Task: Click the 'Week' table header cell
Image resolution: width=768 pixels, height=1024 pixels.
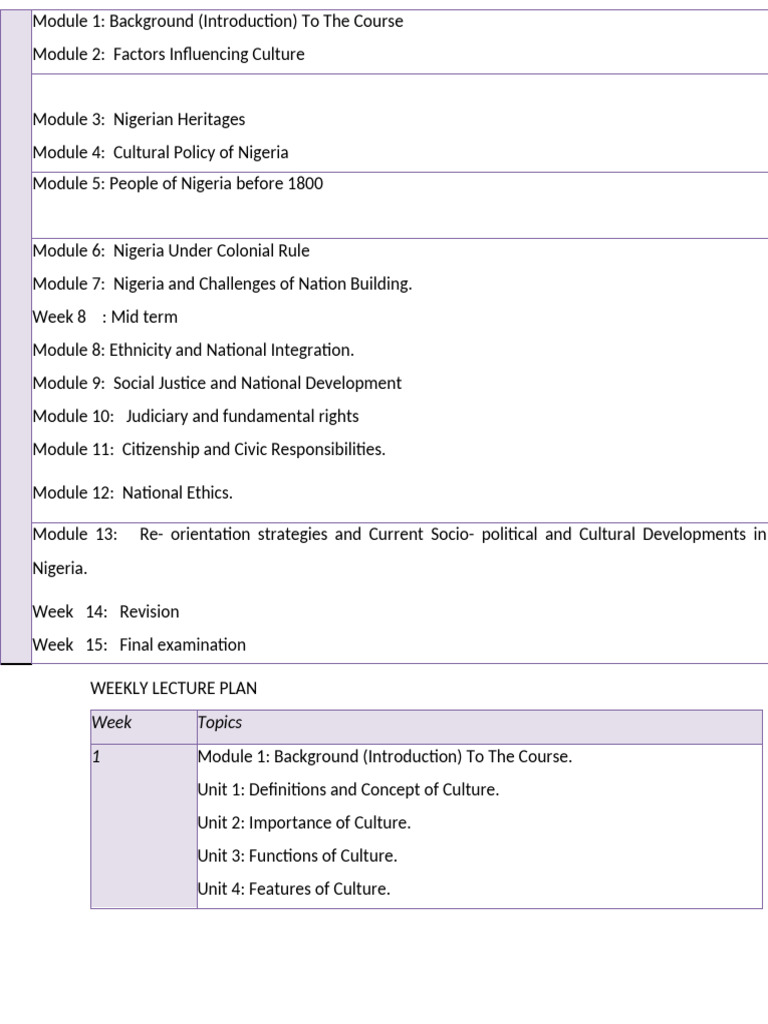Action: [144, 727]
